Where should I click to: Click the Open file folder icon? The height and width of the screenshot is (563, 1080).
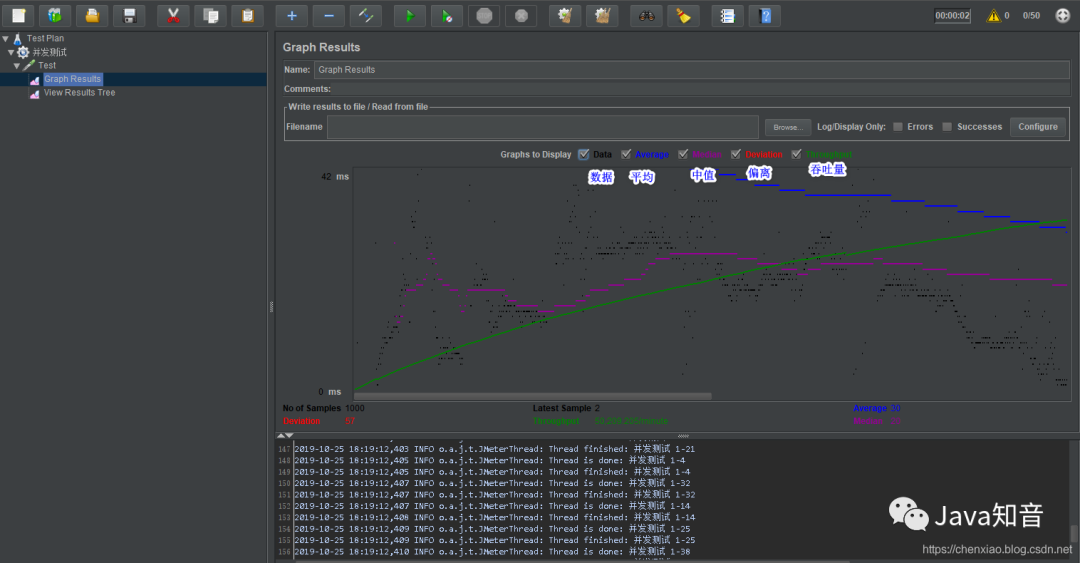(x=92, y=15)
